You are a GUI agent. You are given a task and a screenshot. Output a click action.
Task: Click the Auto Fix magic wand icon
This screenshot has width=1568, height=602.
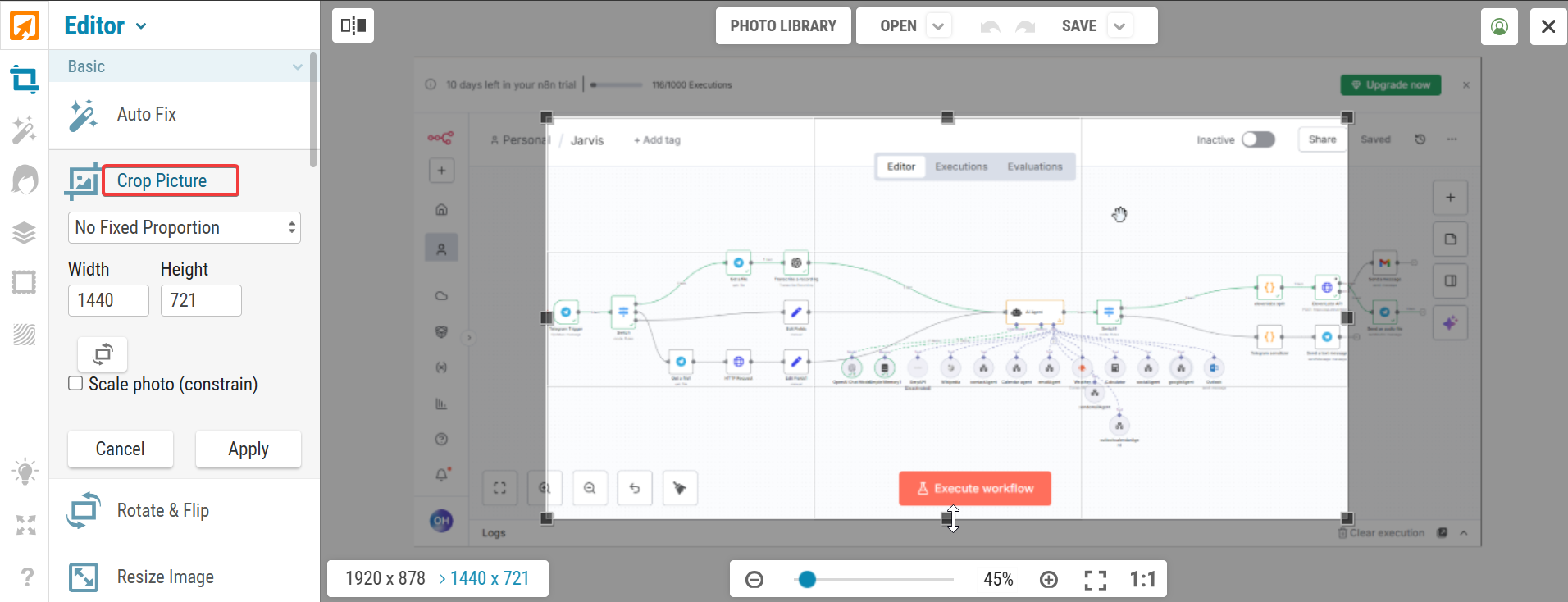tap(83, 115)
